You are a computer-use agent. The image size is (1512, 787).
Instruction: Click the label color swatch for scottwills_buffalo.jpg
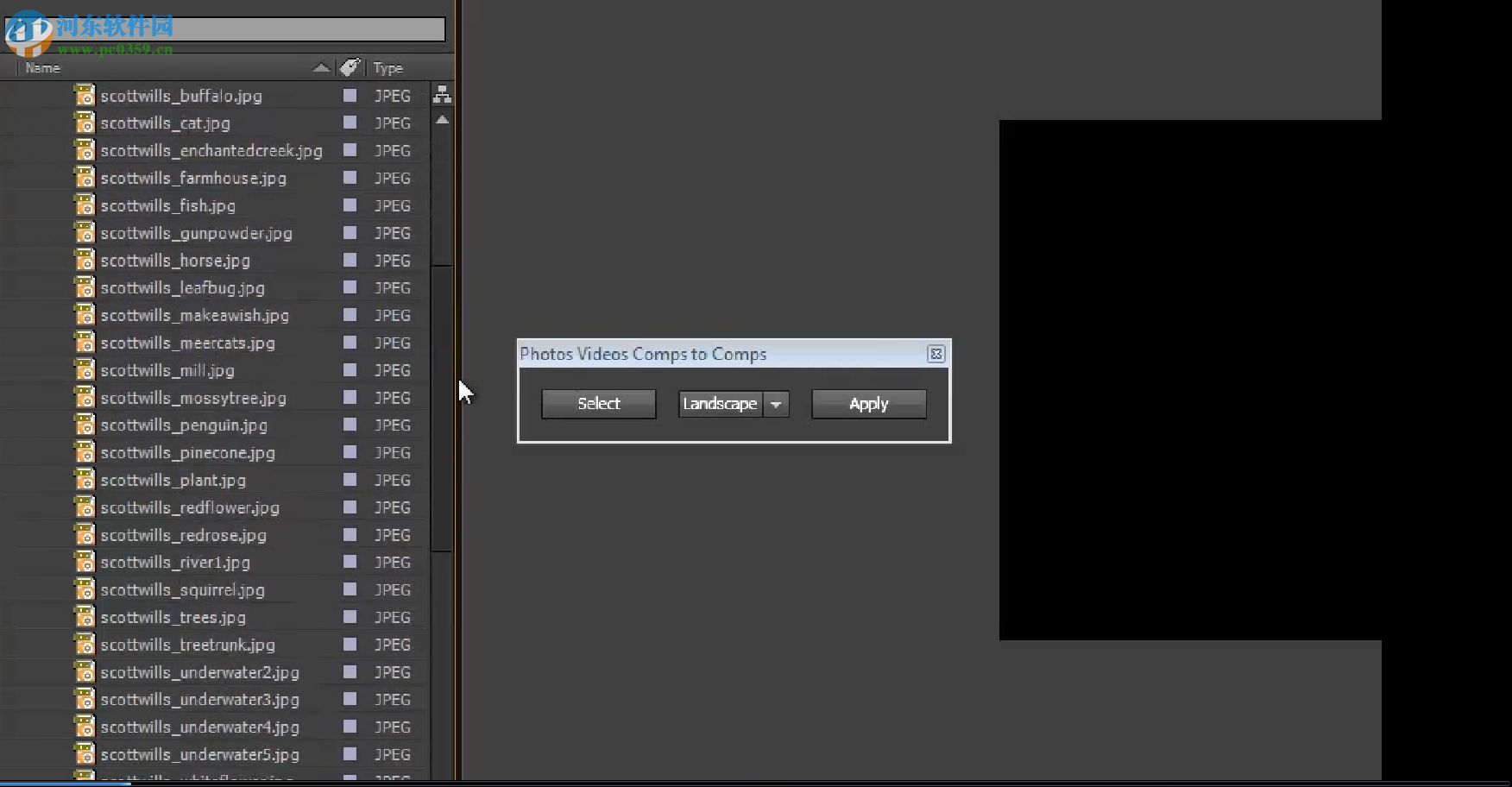350,95
